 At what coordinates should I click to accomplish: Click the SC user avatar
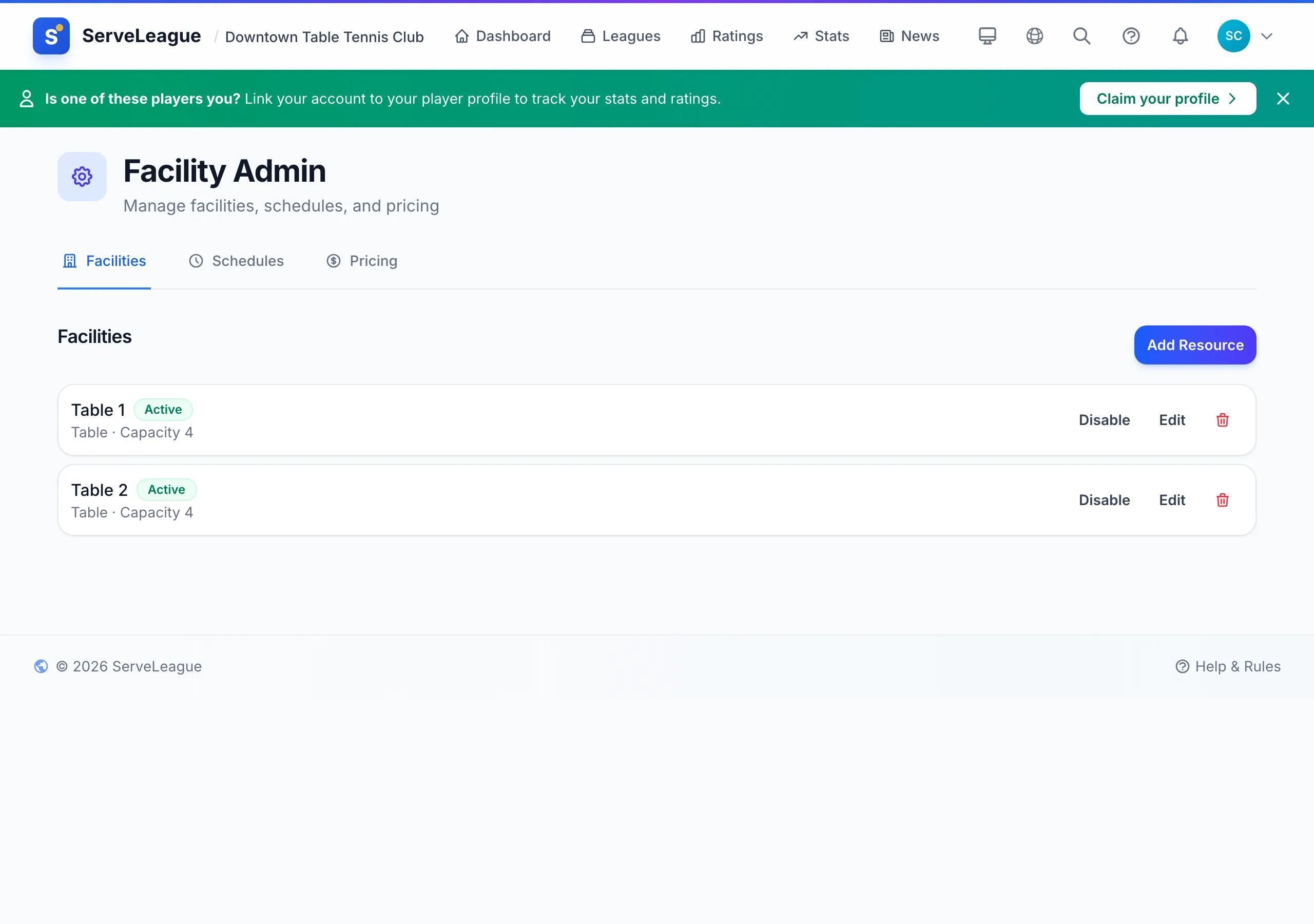pos(1233,36)
